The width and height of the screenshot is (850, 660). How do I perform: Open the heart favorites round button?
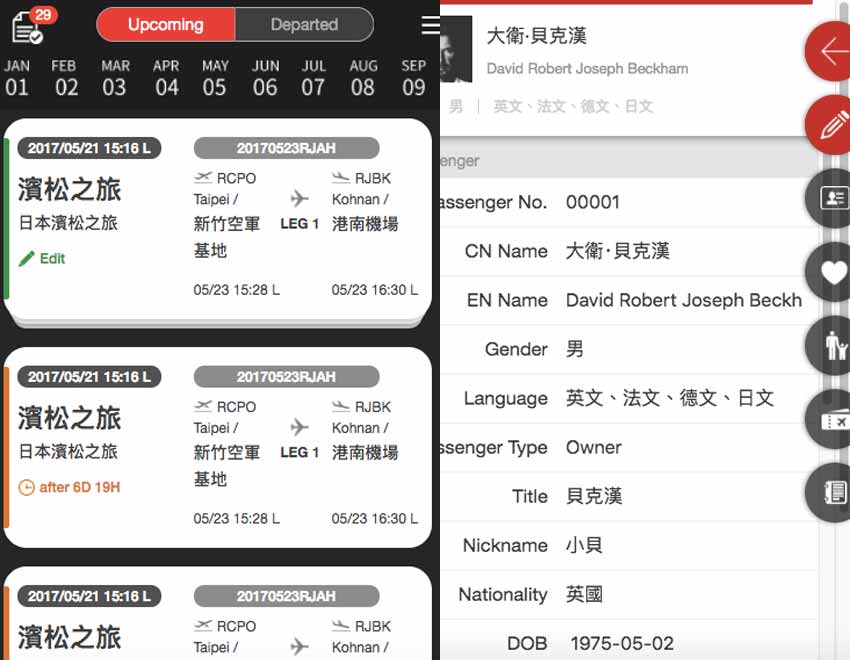click(x=829, y=272)
